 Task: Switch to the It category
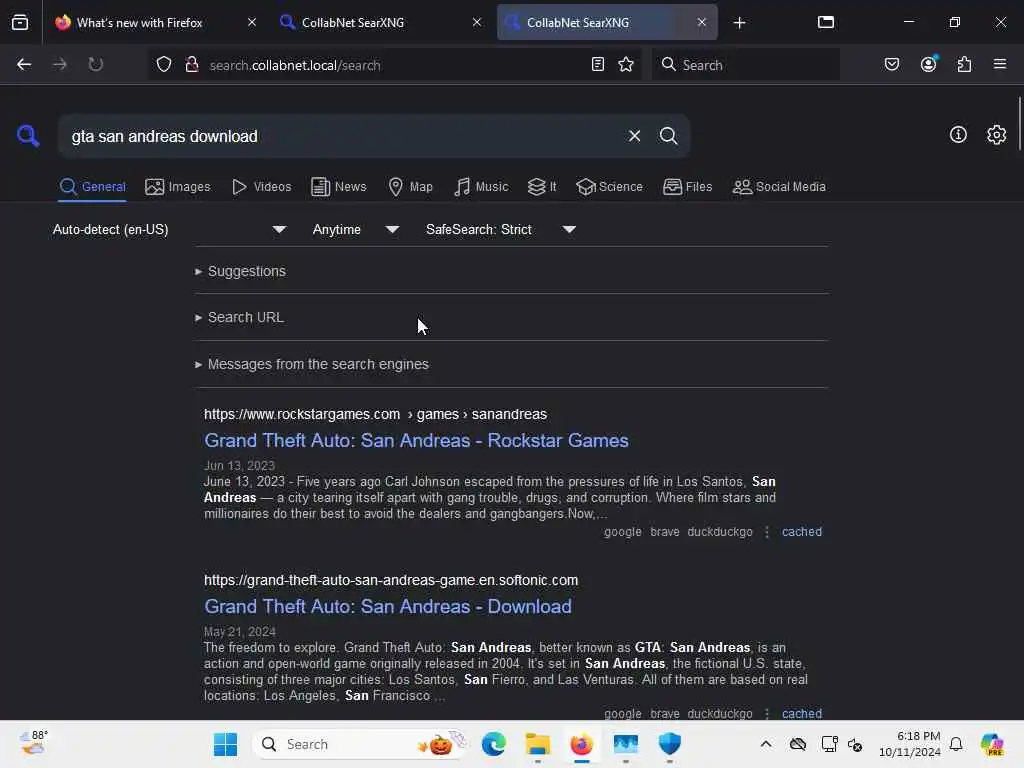click(x=542, y=187)
